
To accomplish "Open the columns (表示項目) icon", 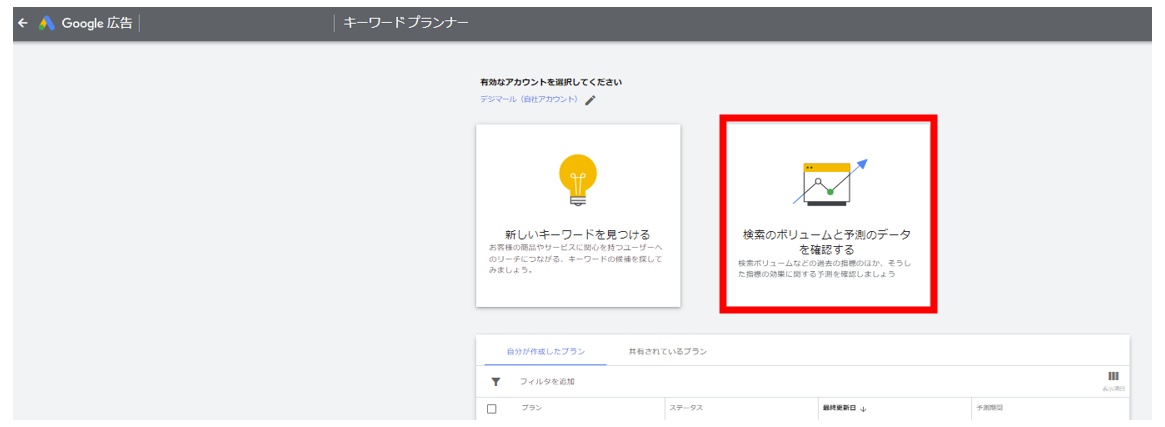I will 1113,379.
